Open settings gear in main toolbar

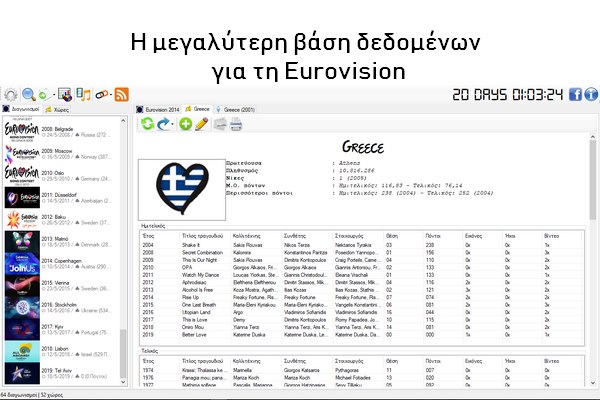11,95
